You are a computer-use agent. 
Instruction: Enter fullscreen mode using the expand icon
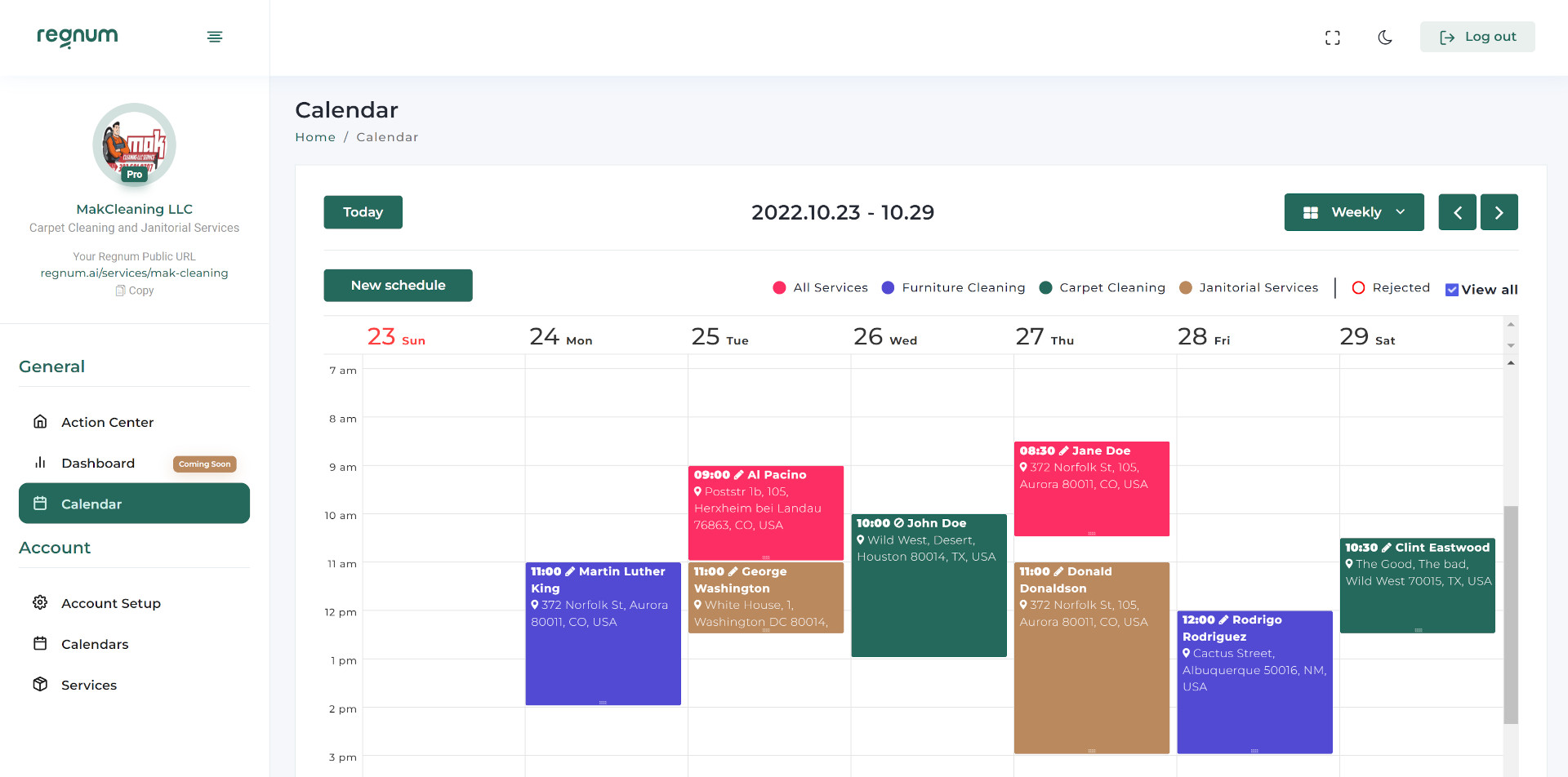(x=1333, y=38)
